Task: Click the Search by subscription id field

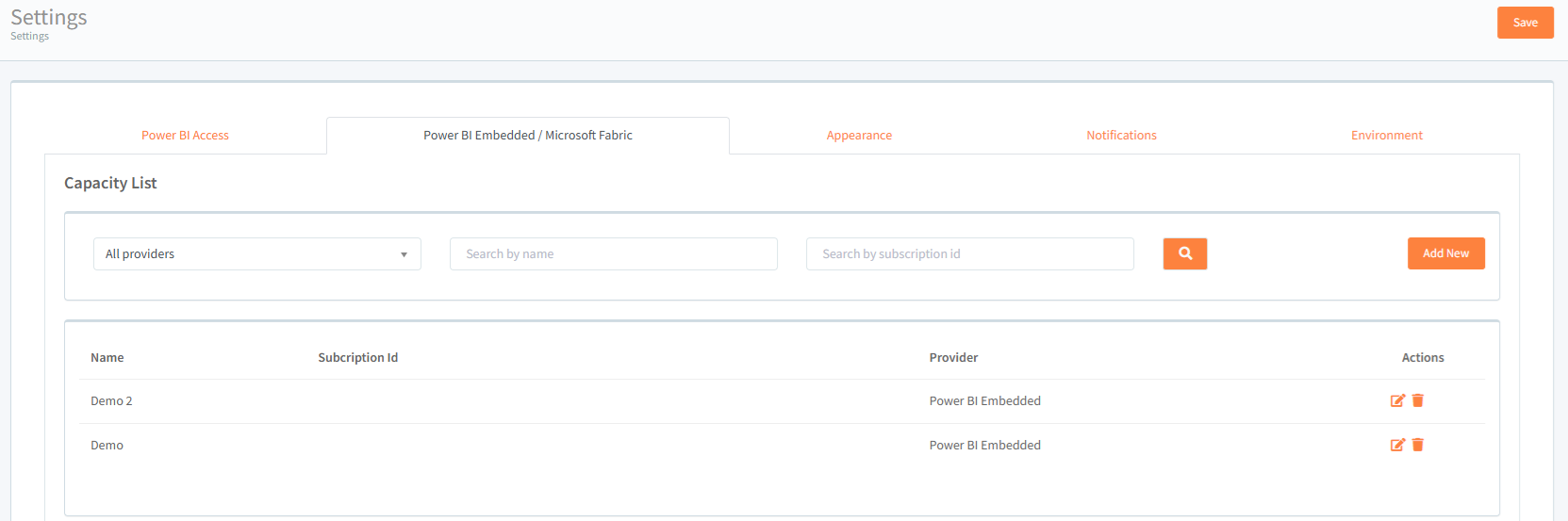Action: 969,253
